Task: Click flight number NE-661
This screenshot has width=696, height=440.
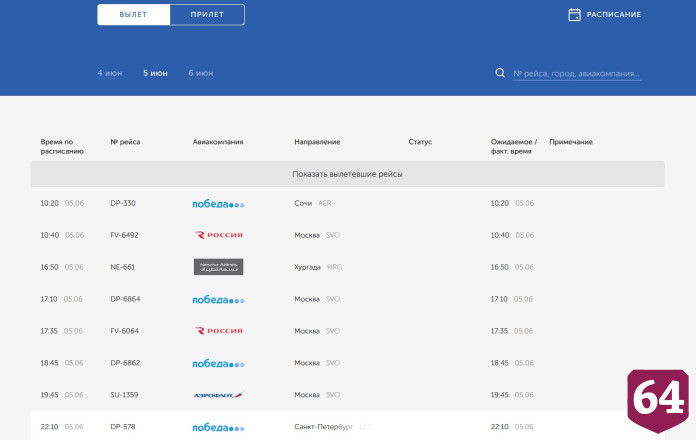Action: (x=123, y=267)
